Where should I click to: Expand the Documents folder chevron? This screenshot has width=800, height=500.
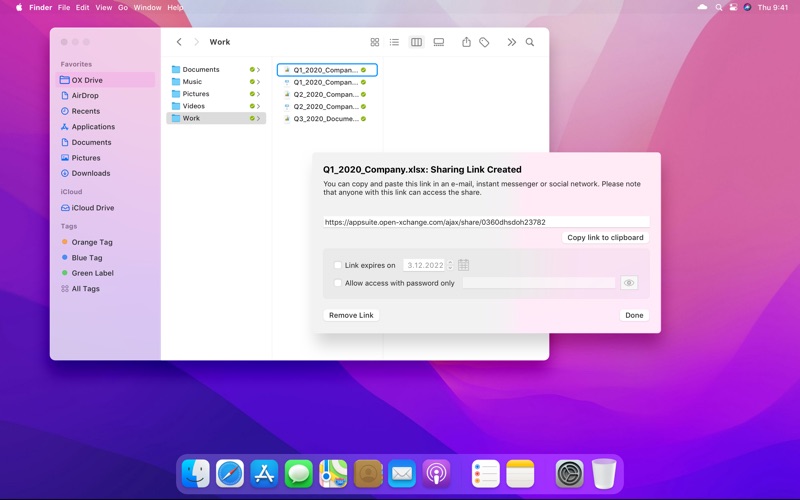tap(259, 70)
